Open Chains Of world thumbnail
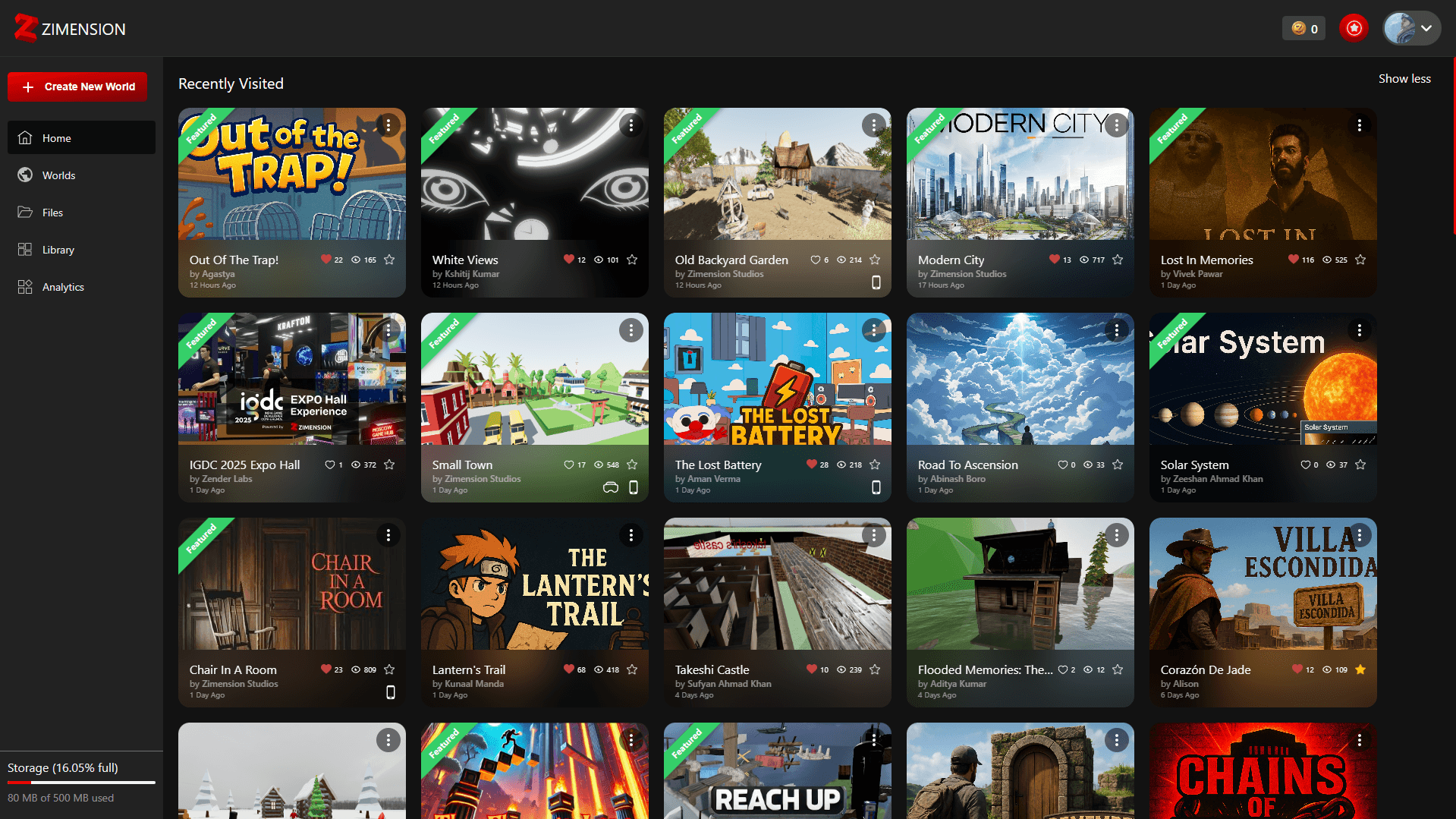 (1263, 770)
